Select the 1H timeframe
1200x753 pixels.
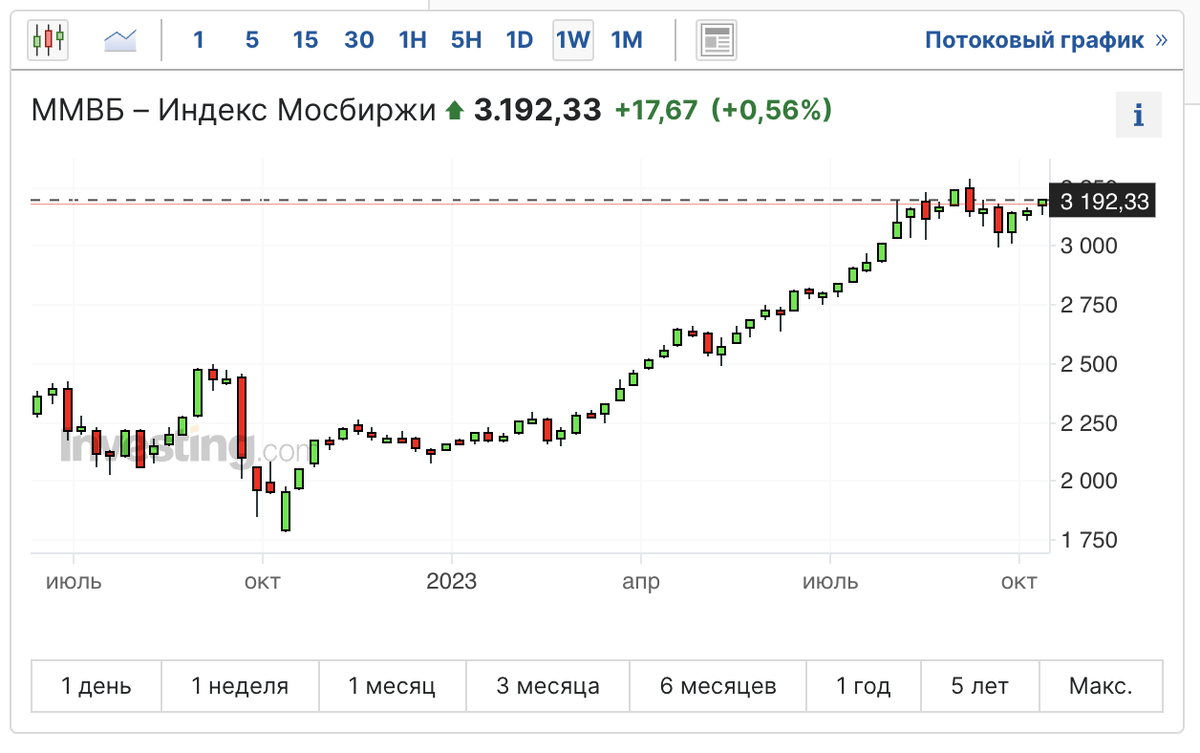[x=412, y=41]
